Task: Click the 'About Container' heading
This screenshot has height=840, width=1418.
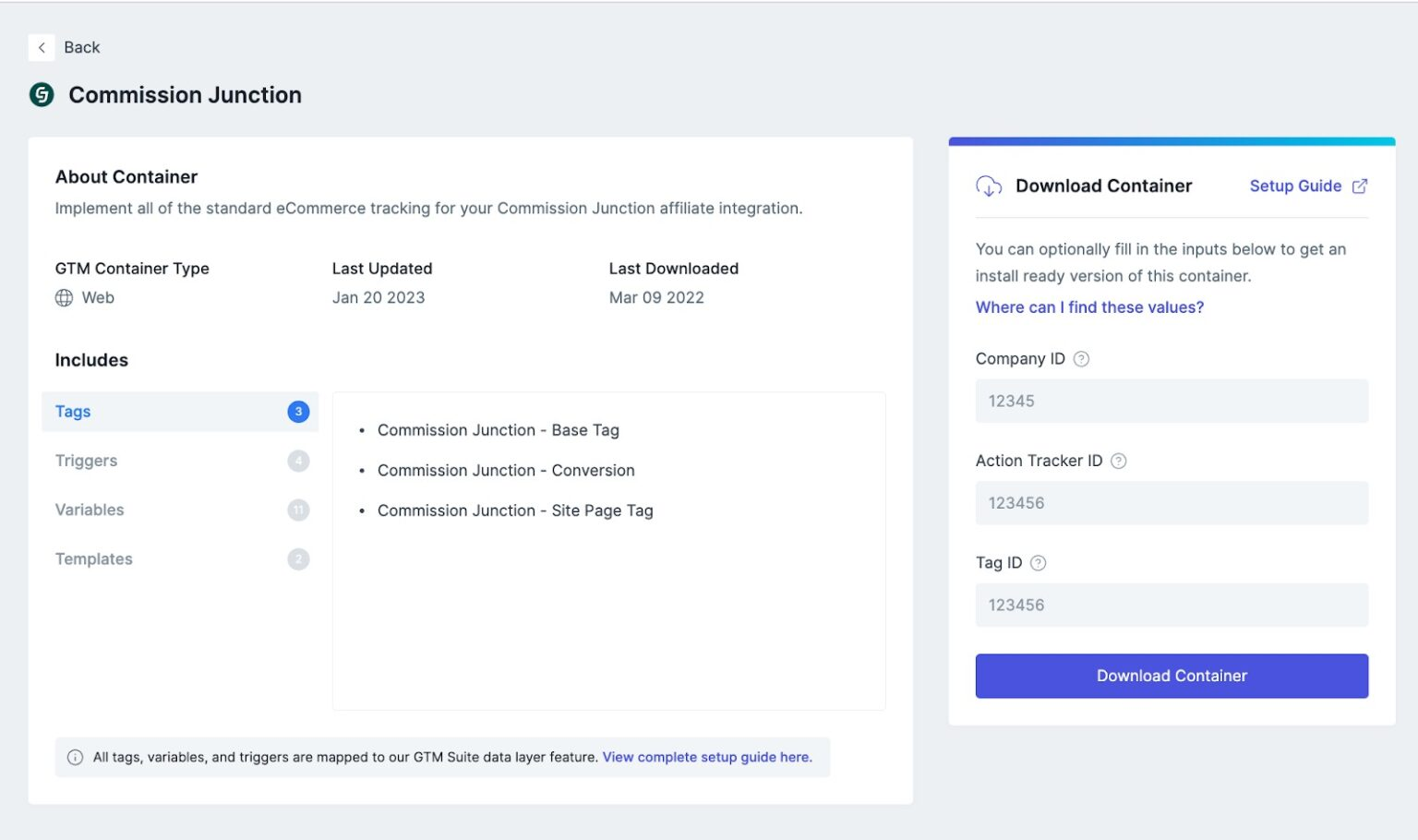Action: click(x=126, y=176)
